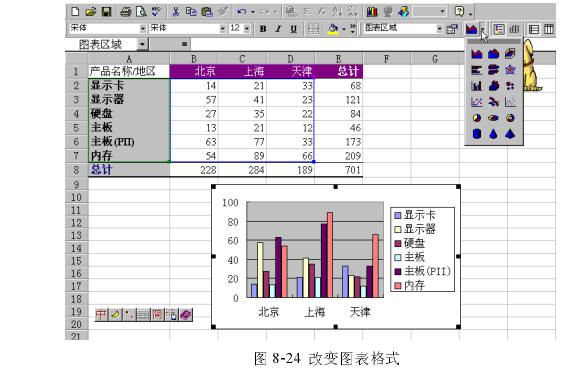Choose the Doughnut chart type

[x=510, y=118]
